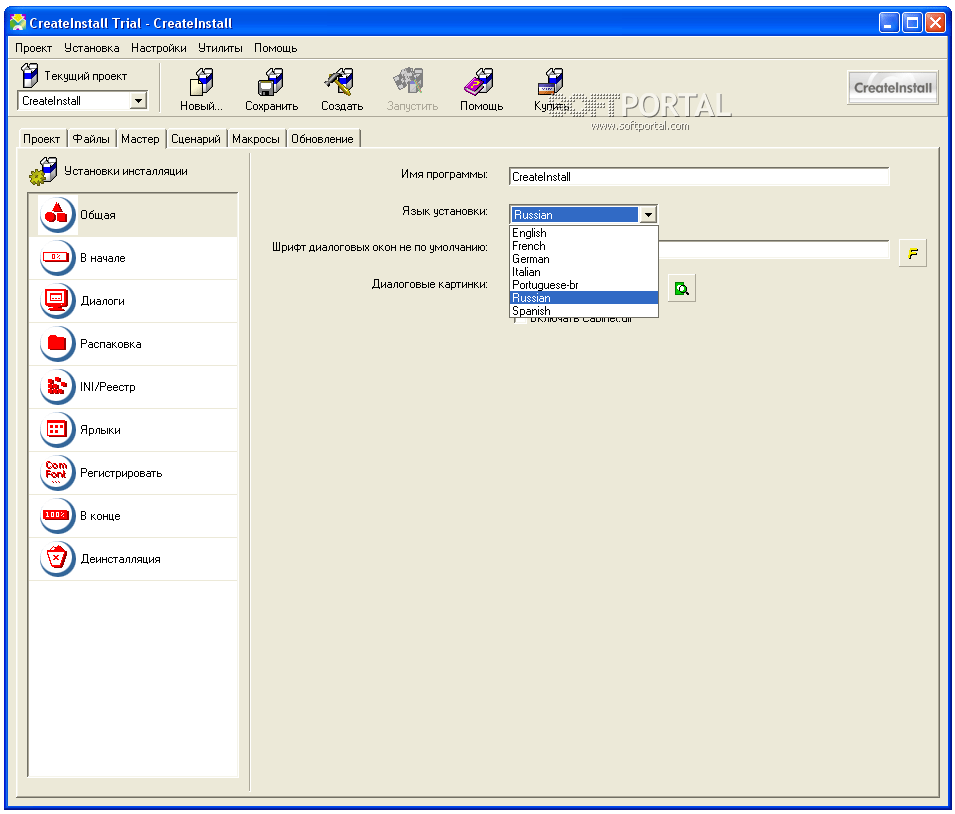Image resolution: width=955 pixels, height=814 pixels.
Task: Click the Текущий проект icon
Action: pyautogui.click(x=29, y=76)
